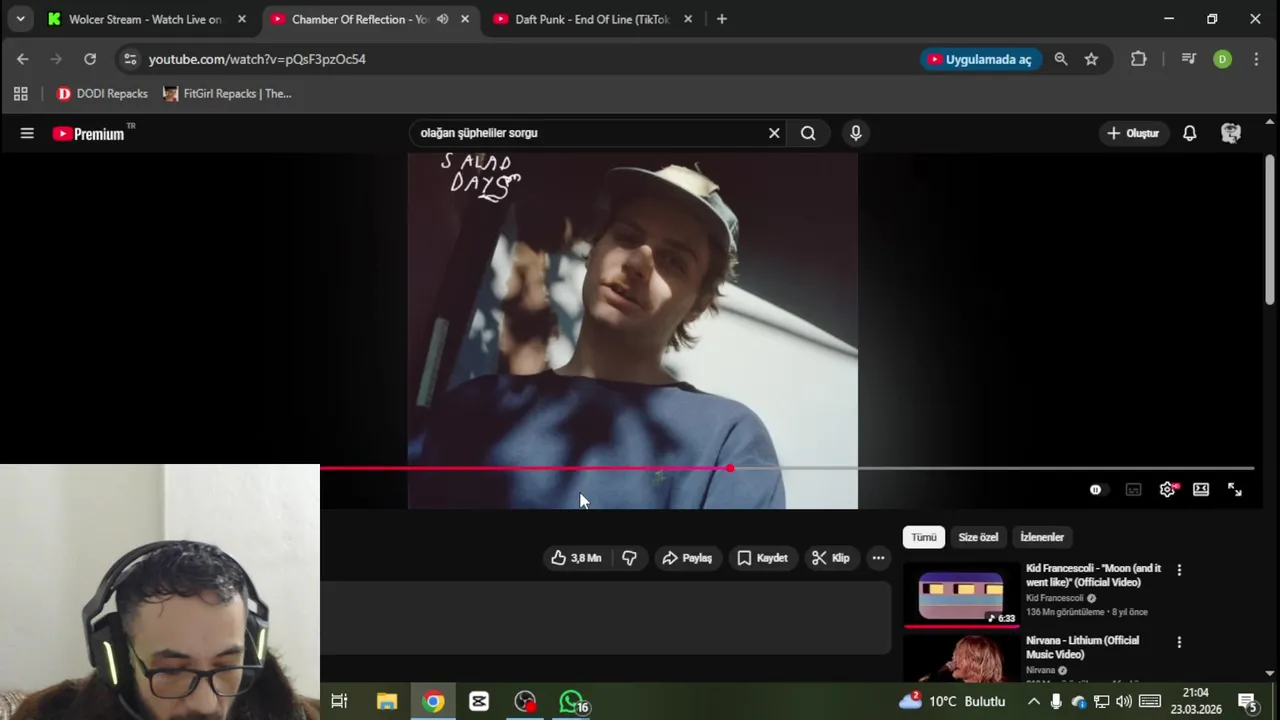Open Kid Francescoli channel name
This screenshot has height=720, width=1280.
coord(1054,598)
